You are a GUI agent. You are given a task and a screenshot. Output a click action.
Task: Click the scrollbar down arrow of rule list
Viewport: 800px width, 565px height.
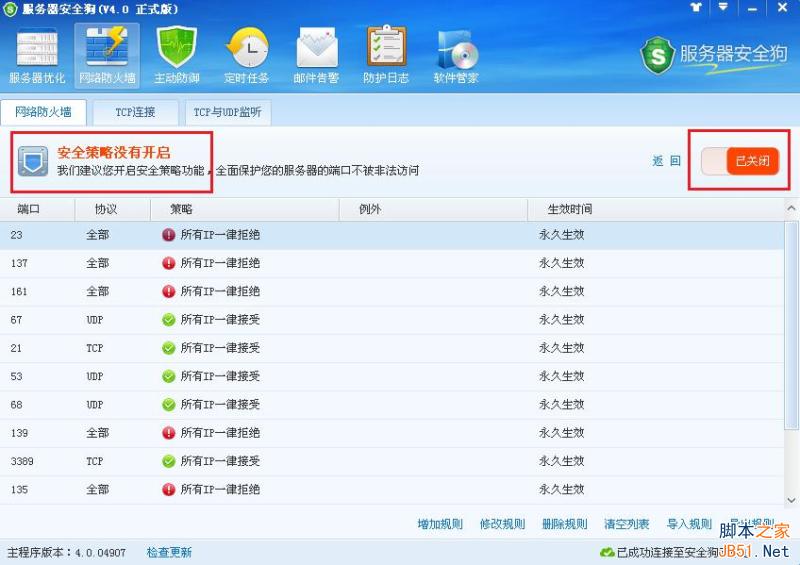pyautogui.click(x=791, y=500)
